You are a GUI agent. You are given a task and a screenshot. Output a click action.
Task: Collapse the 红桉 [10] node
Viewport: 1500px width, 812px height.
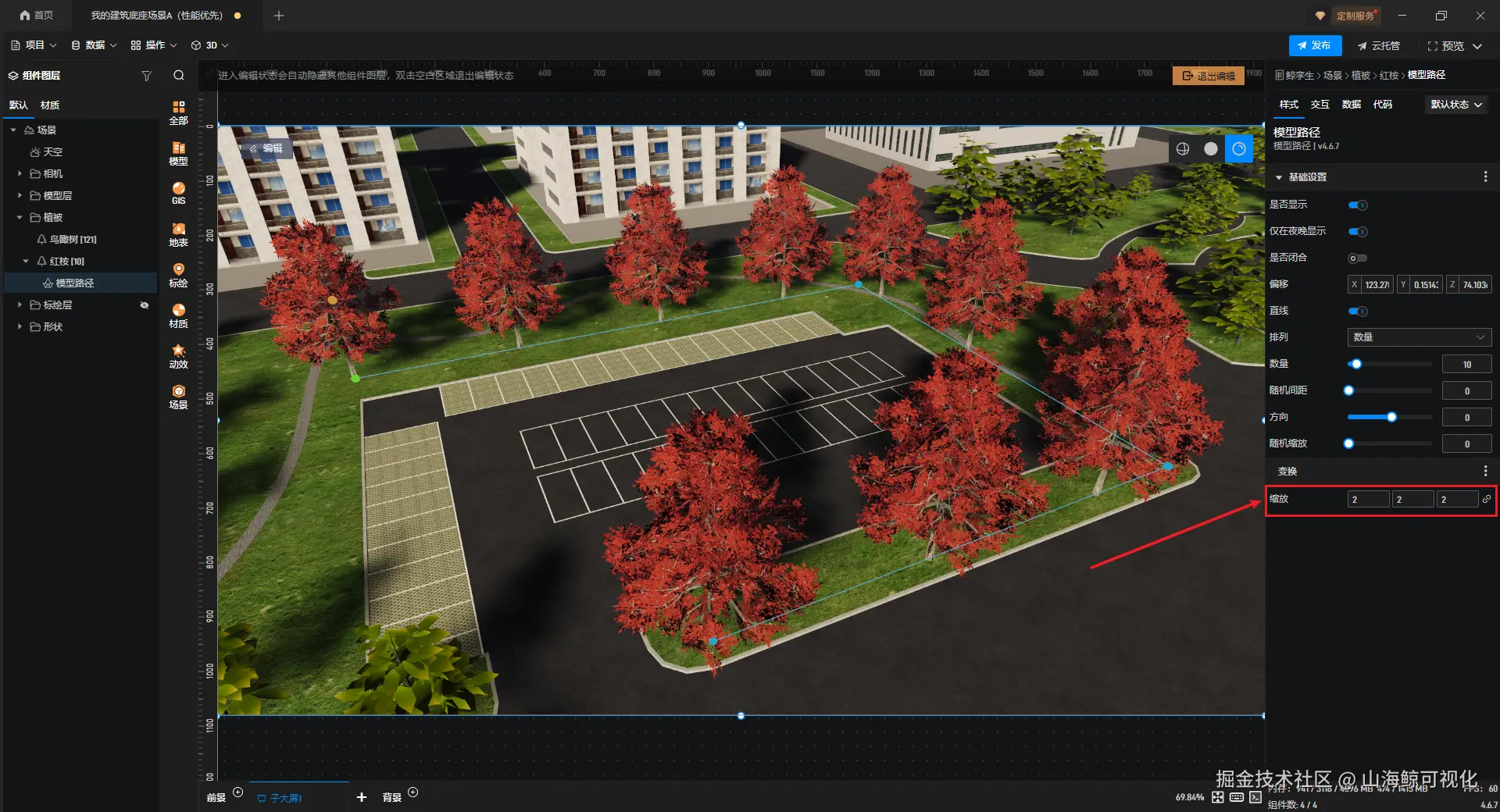pyautogui.click(x=26, y=262)
